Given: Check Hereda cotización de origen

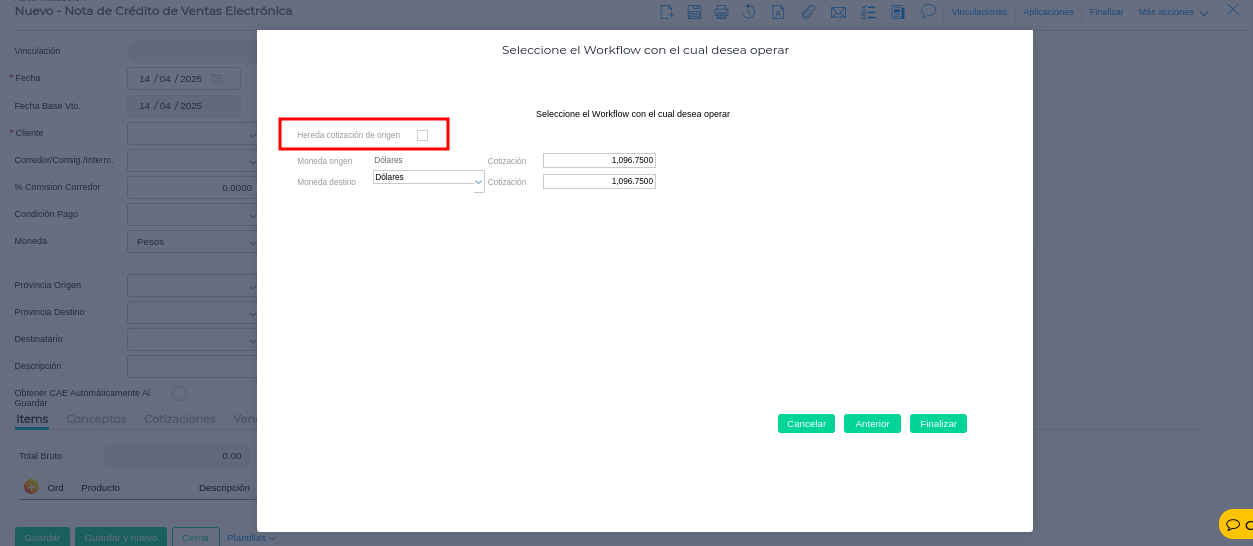Looking at the screenshot, I should point(422,135).
